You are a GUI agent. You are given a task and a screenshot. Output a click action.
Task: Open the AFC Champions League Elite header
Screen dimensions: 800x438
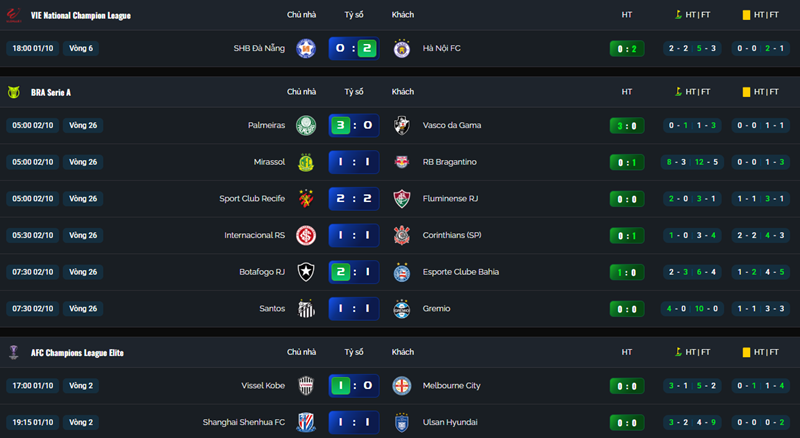[77, 352]
